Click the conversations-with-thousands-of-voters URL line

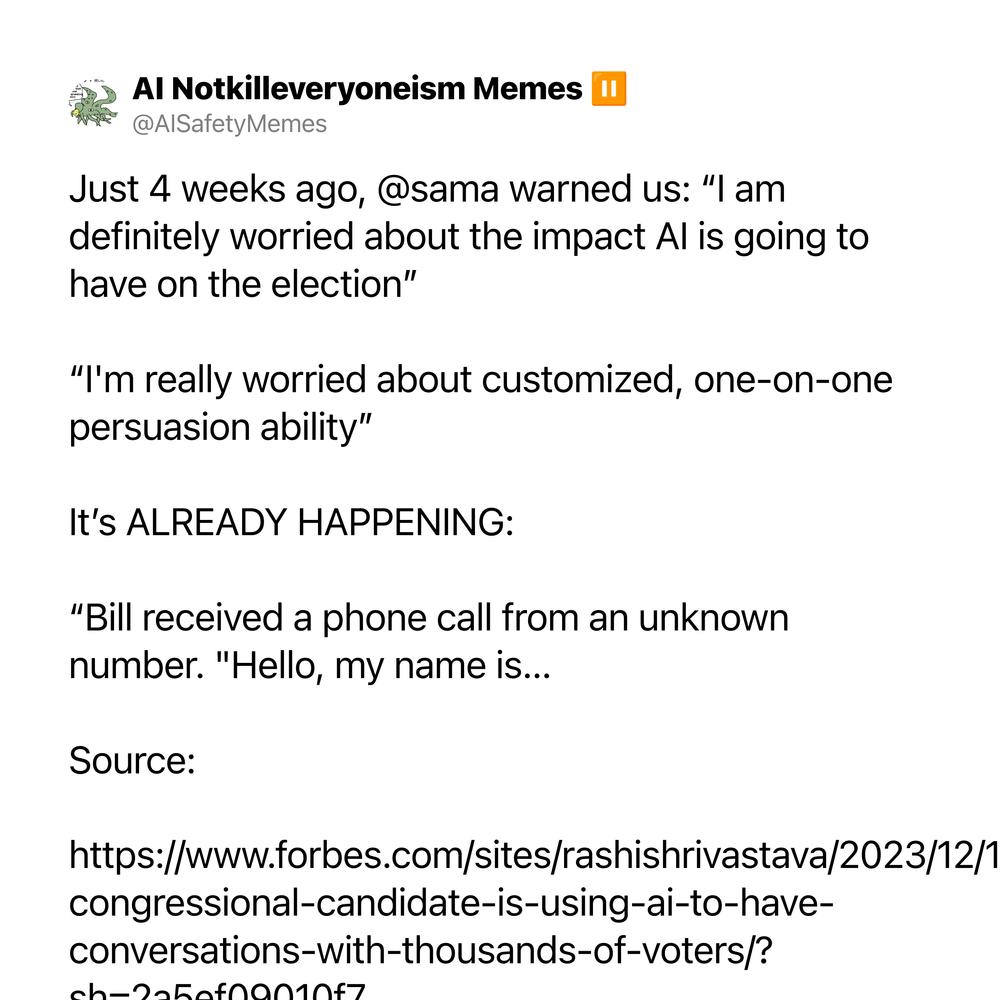tap(421, 952)
